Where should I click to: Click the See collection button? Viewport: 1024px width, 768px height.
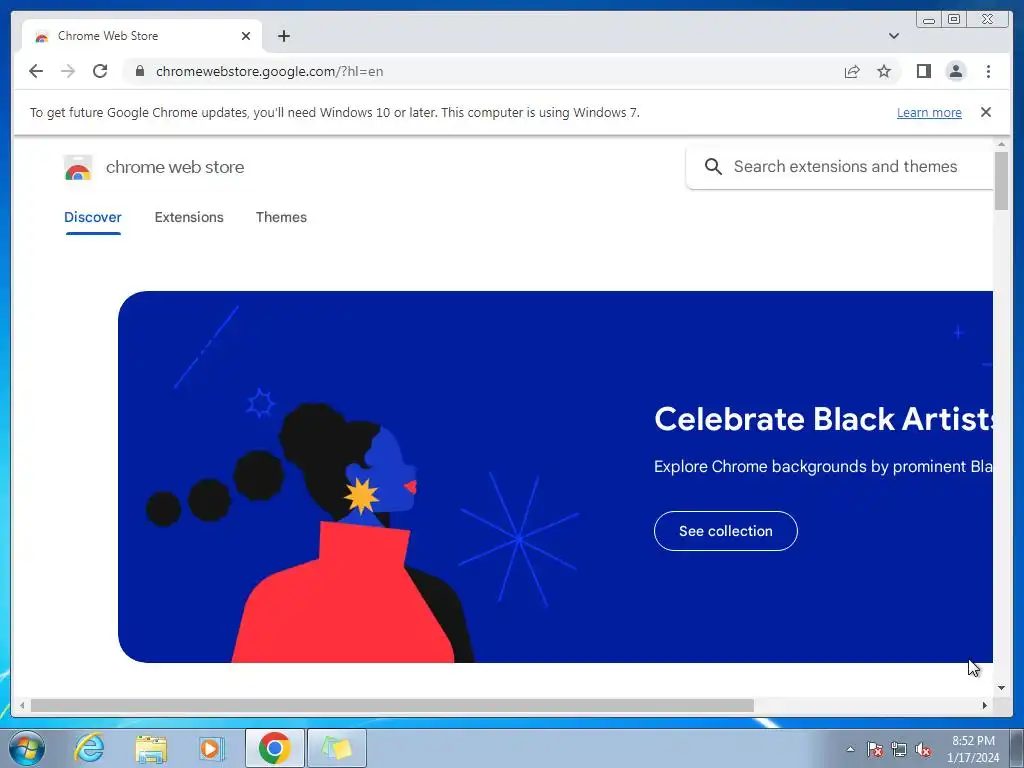pyautogui.click(x=726, y=531)
